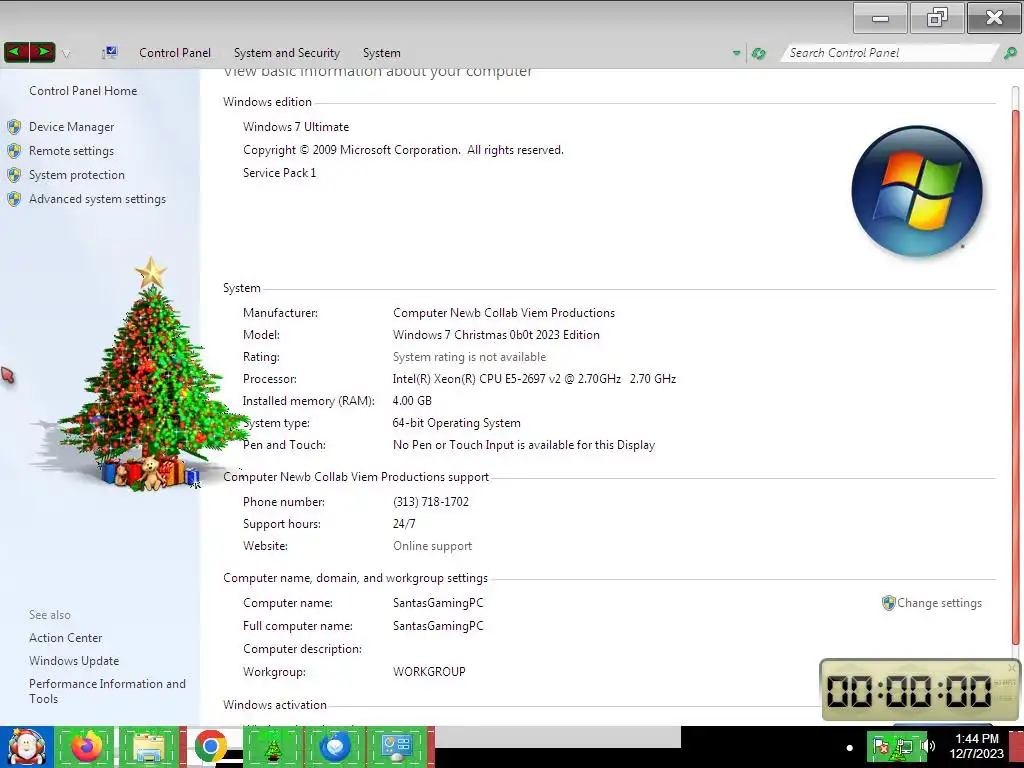Click shield icon next to Change settings

[888, 603]
